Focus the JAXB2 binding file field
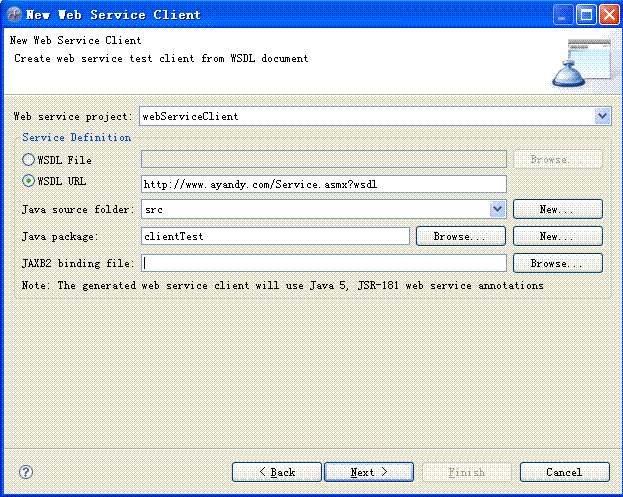This screenshot has height=497, width=623. 324,263
